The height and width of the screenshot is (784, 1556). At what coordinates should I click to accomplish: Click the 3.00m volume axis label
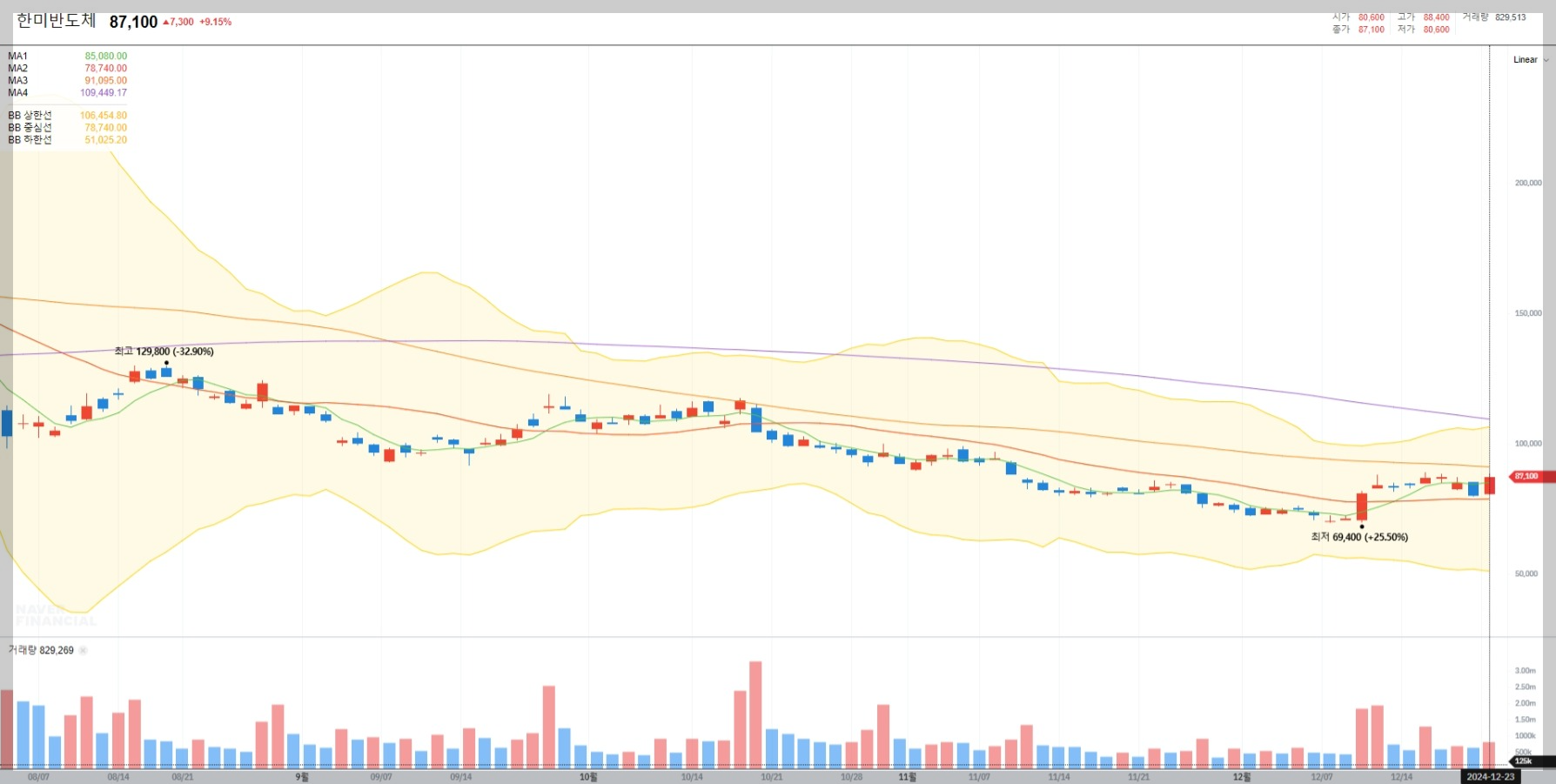pos(1525,671)
